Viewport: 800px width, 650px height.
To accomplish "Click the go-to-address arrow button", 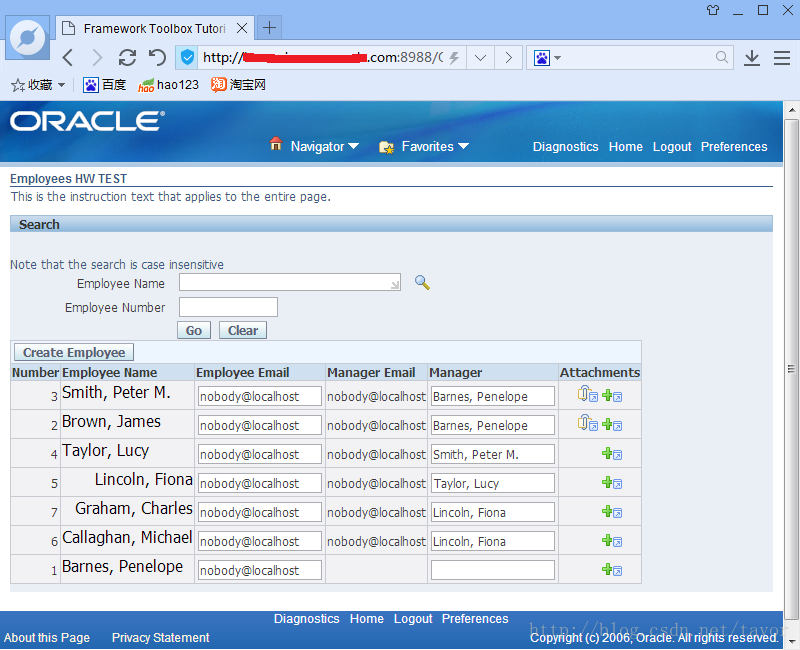I will click(x=508, y=57).
